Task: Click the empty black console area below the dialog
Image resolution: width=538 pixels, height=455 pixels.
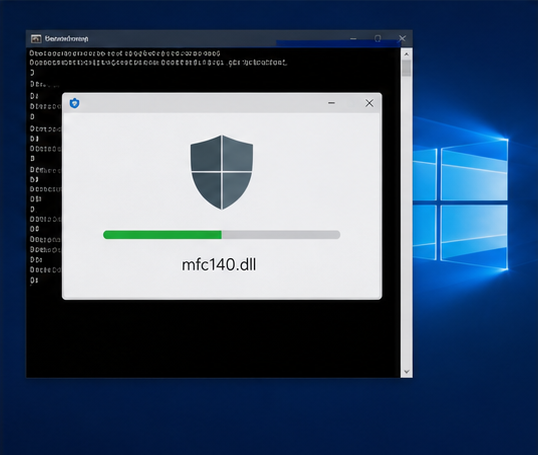Action: pyautogui.click(x=213, y=338)
